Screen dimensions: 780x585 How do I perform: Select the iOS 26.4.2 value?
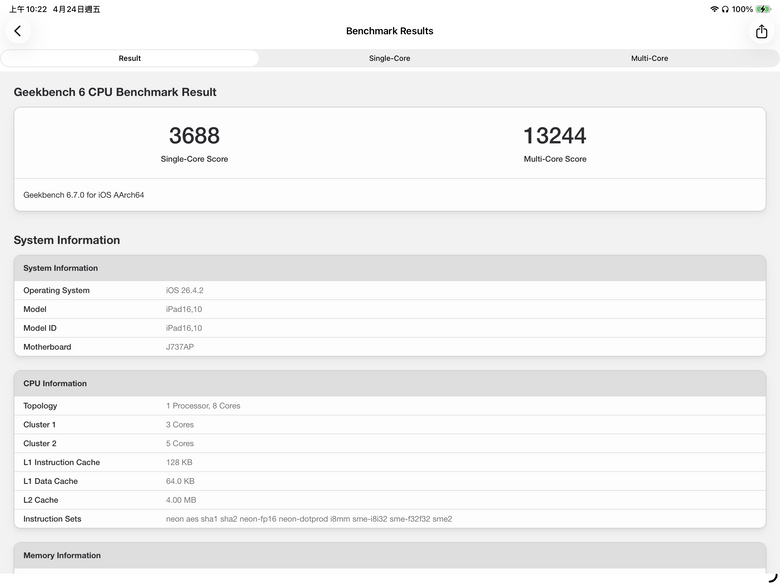pyautogui.click(x=185, y=290)
